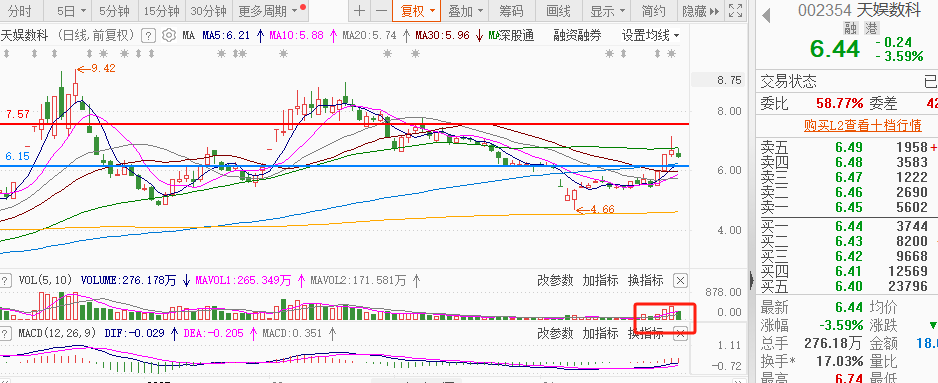The width and height of the screenshot is (938, 383).
Task: Click the 委比 58.77% value
Action: (x=840, y=103)
